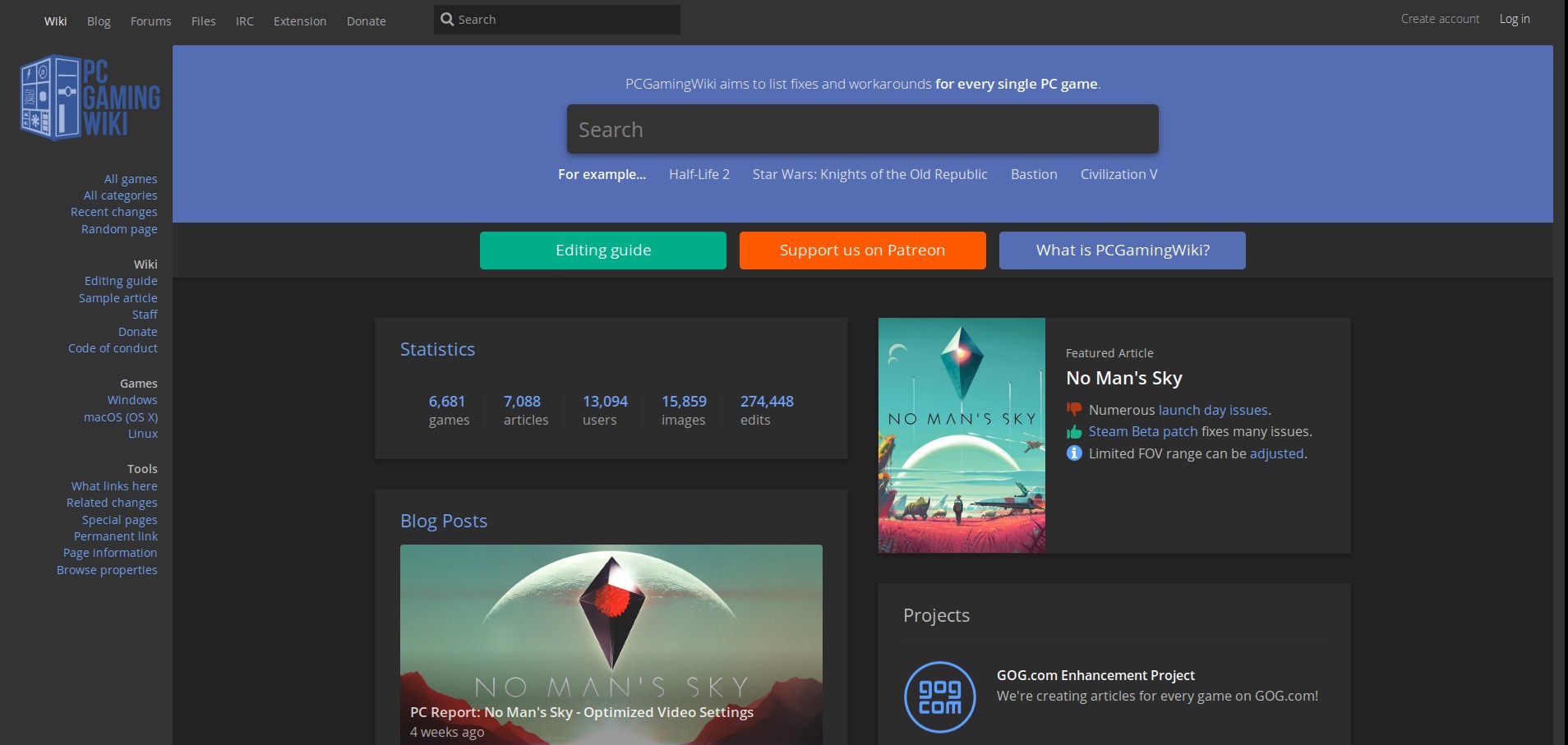The width and height of the screenshot is (1568, 745).
Task: Browse macOS (OS X) games from sidebar
Action: tap(121, 417)
